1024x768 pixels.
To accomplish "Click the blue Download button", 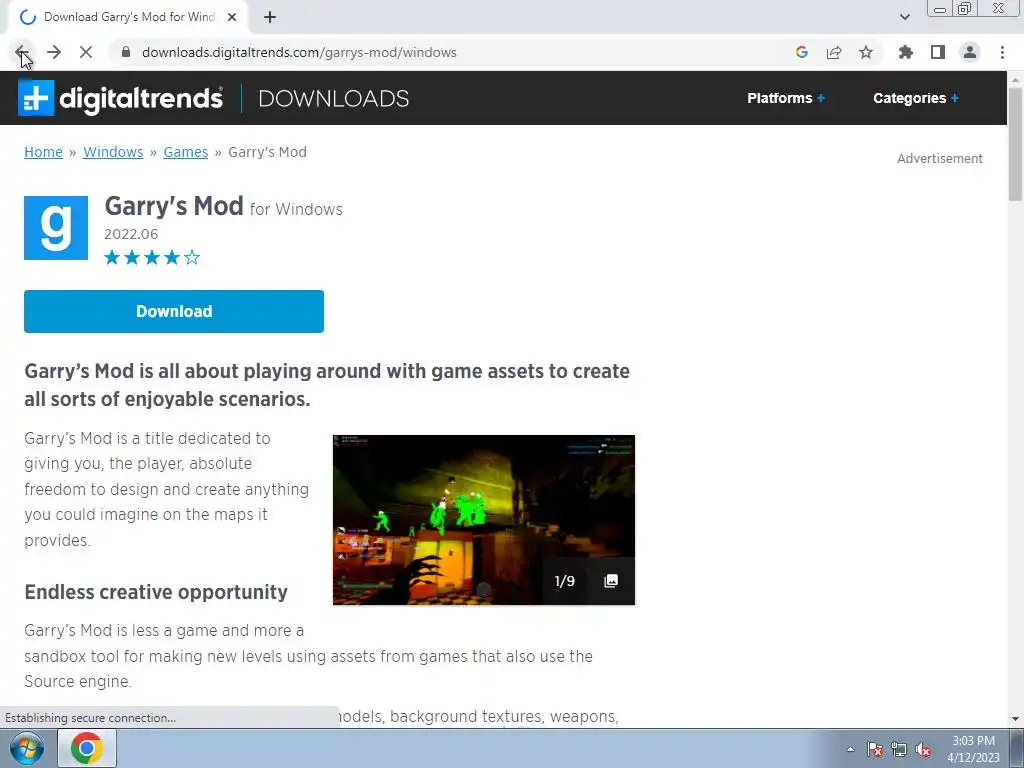I will tap(174, 312).
